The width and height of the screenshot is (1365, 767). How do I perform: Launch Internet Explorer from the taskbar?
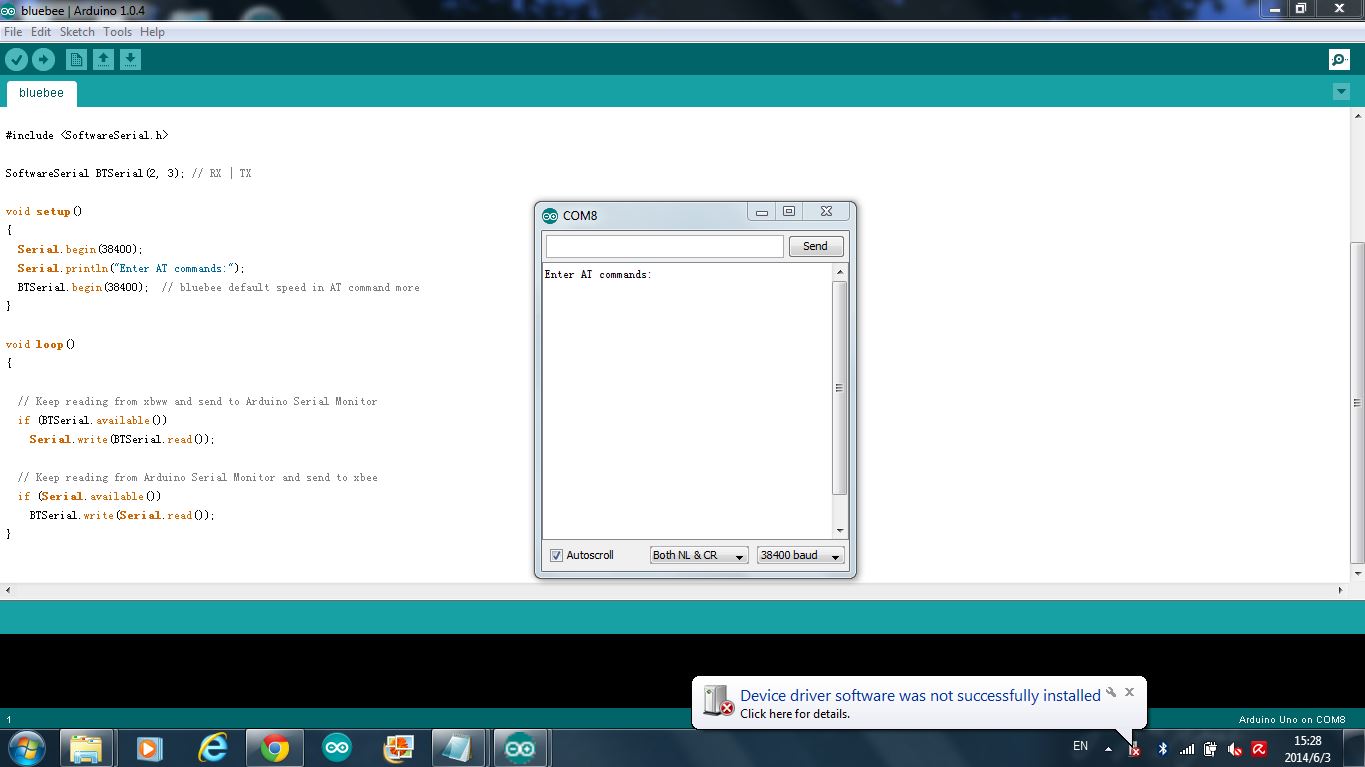[212, 748]
